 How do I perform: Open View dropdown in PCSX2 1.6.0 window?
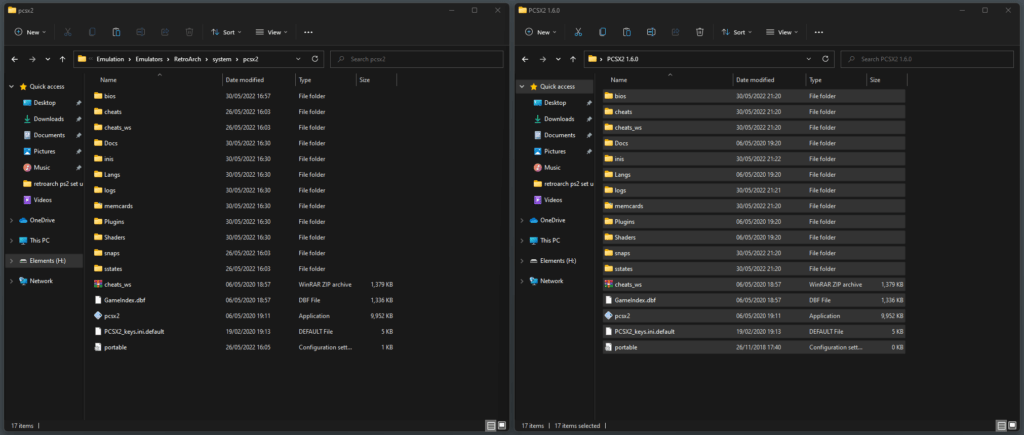tap(782, 32)
